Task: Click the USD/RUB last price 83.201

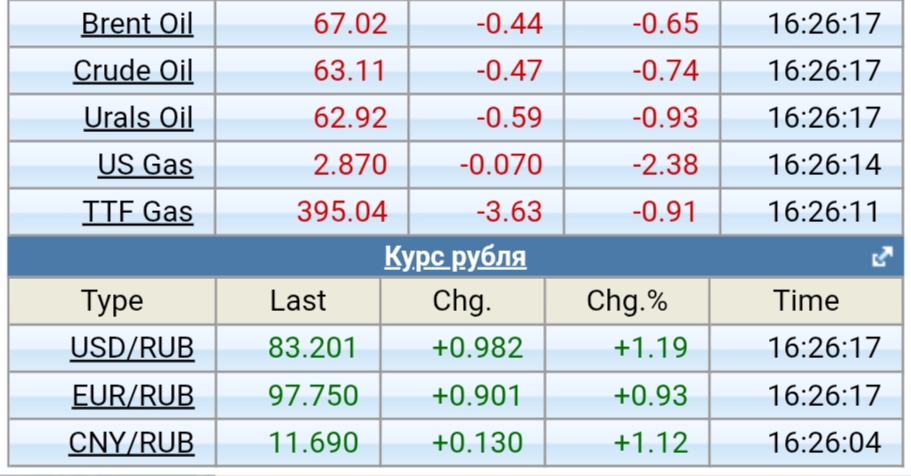Action: click(x=313, y=348)
